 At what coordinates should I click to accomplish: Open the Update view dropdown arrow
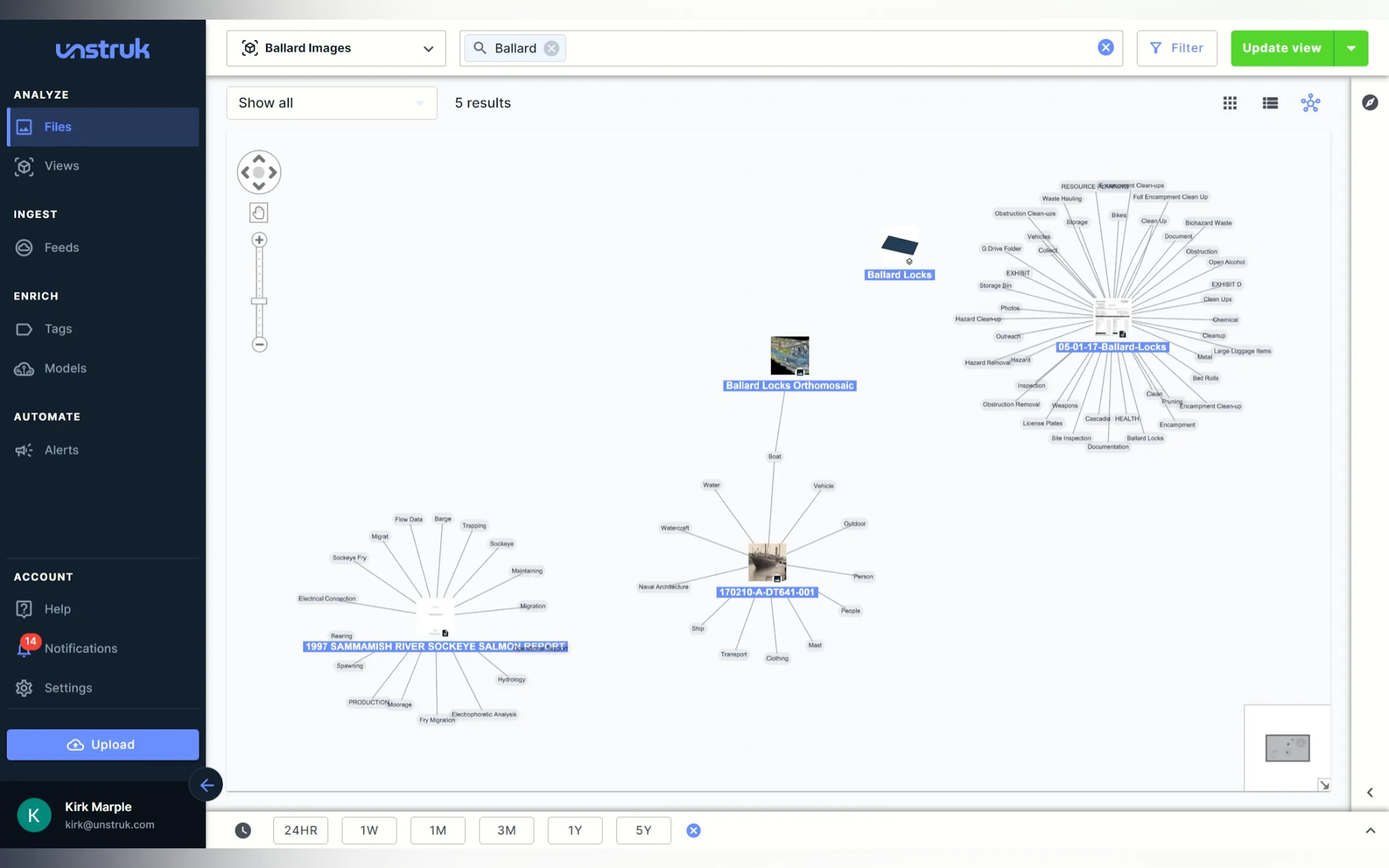[1351, 48]
